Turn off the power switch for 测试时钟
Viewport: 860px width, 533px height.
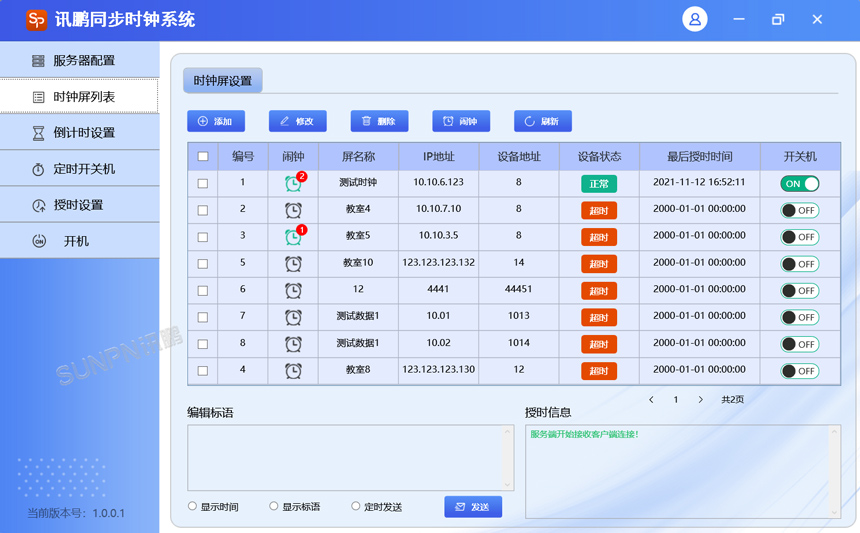[799, 184]
